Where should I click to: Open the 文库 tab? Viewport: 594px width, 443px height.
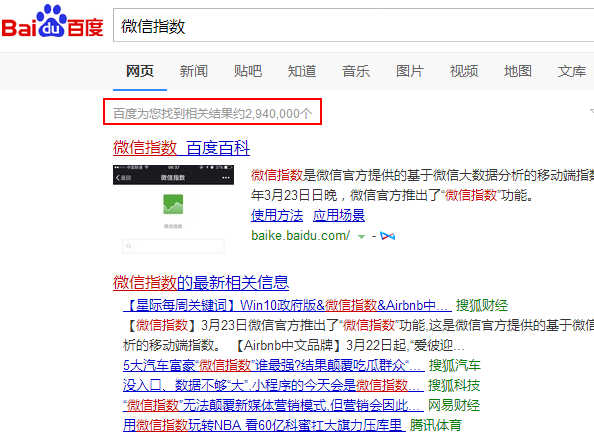[x=572, y=71]
